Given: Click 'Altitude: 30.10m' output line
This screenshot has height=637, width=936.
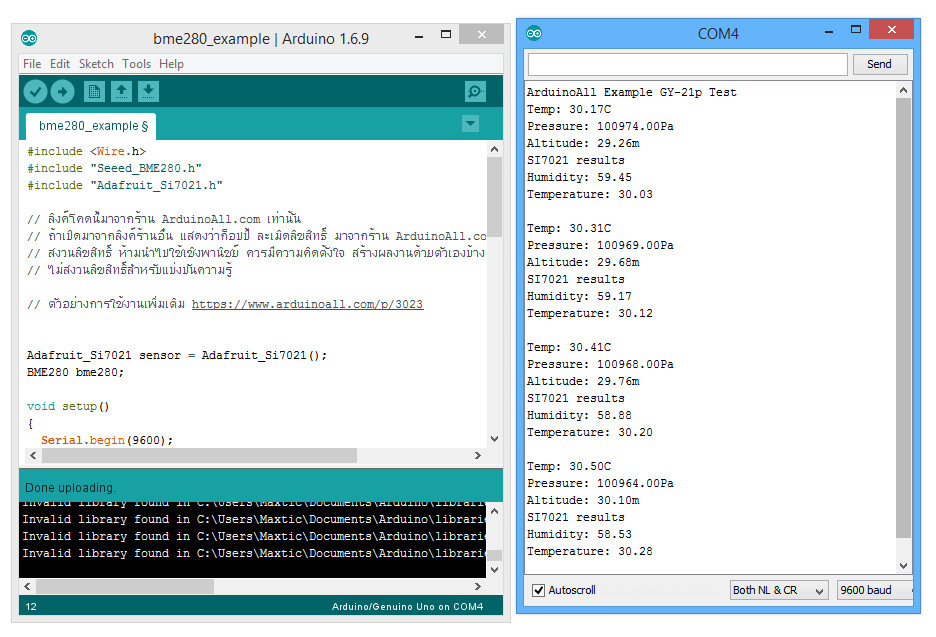Looking at the screenshot, I should coord(583,500).
